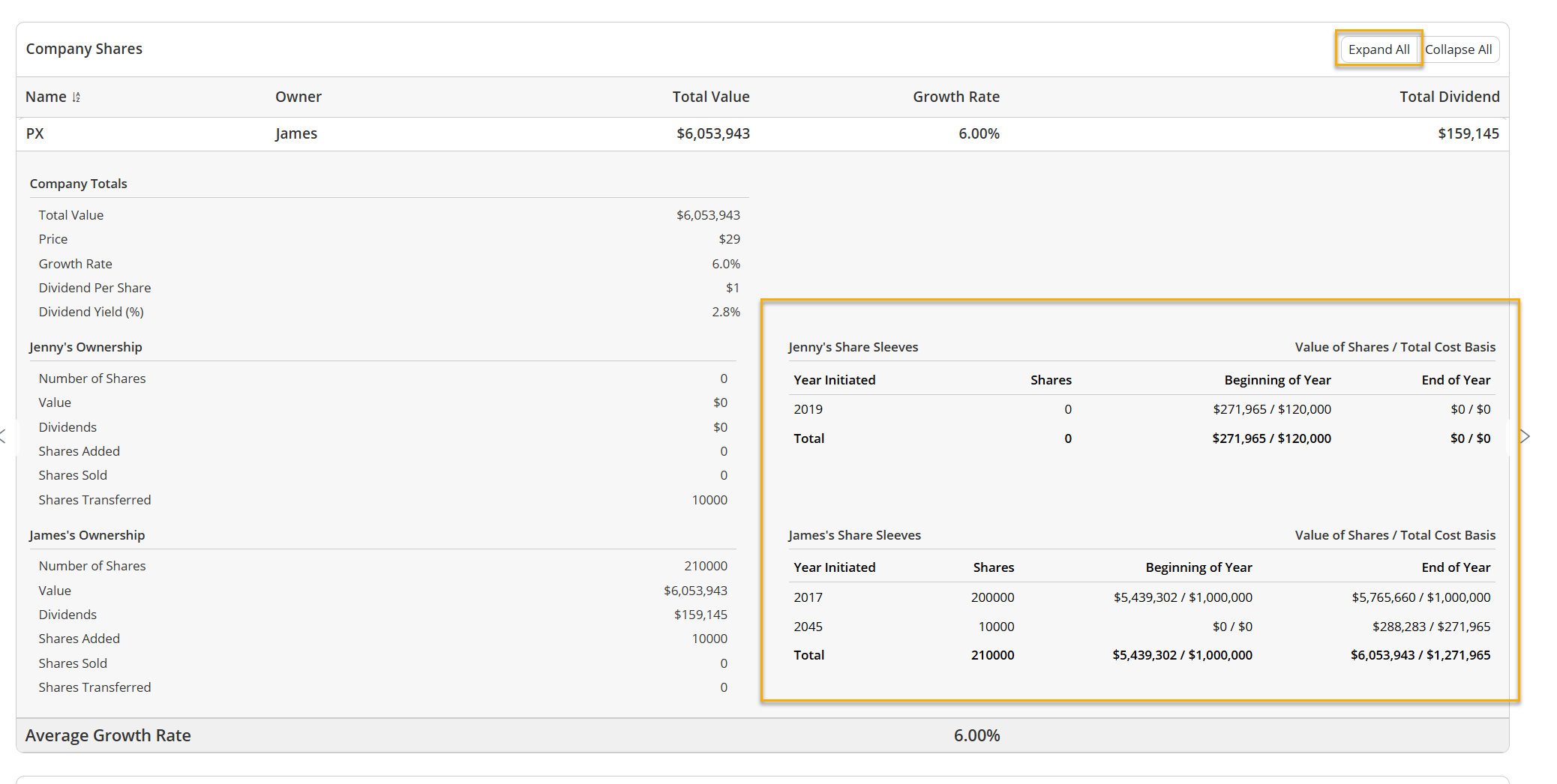Select the 2017 row in James's Share Sleeves
This screenshot has width=1557, height=784.
[1141, 597]
